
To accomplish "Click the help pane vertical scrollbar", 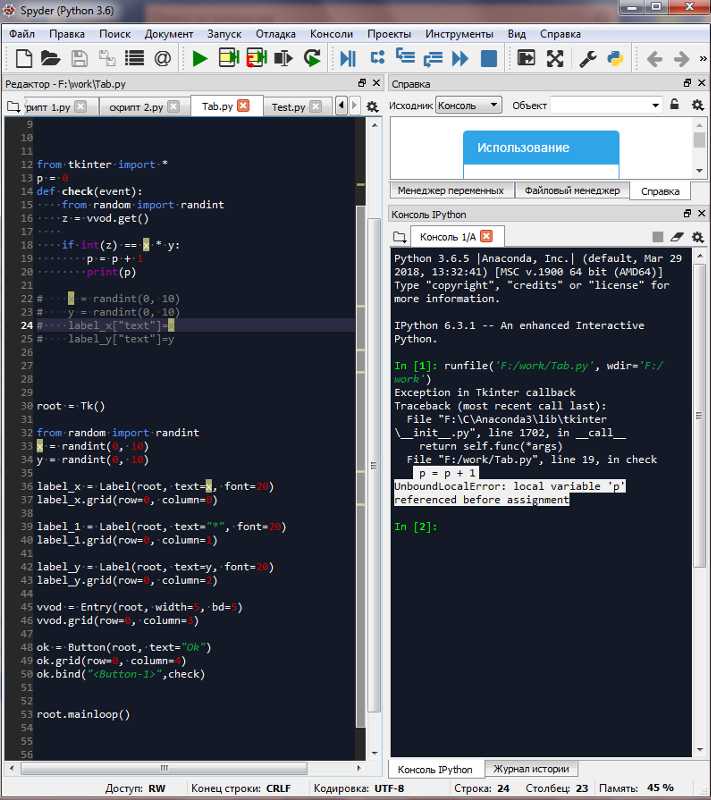I will pos(699,140).
